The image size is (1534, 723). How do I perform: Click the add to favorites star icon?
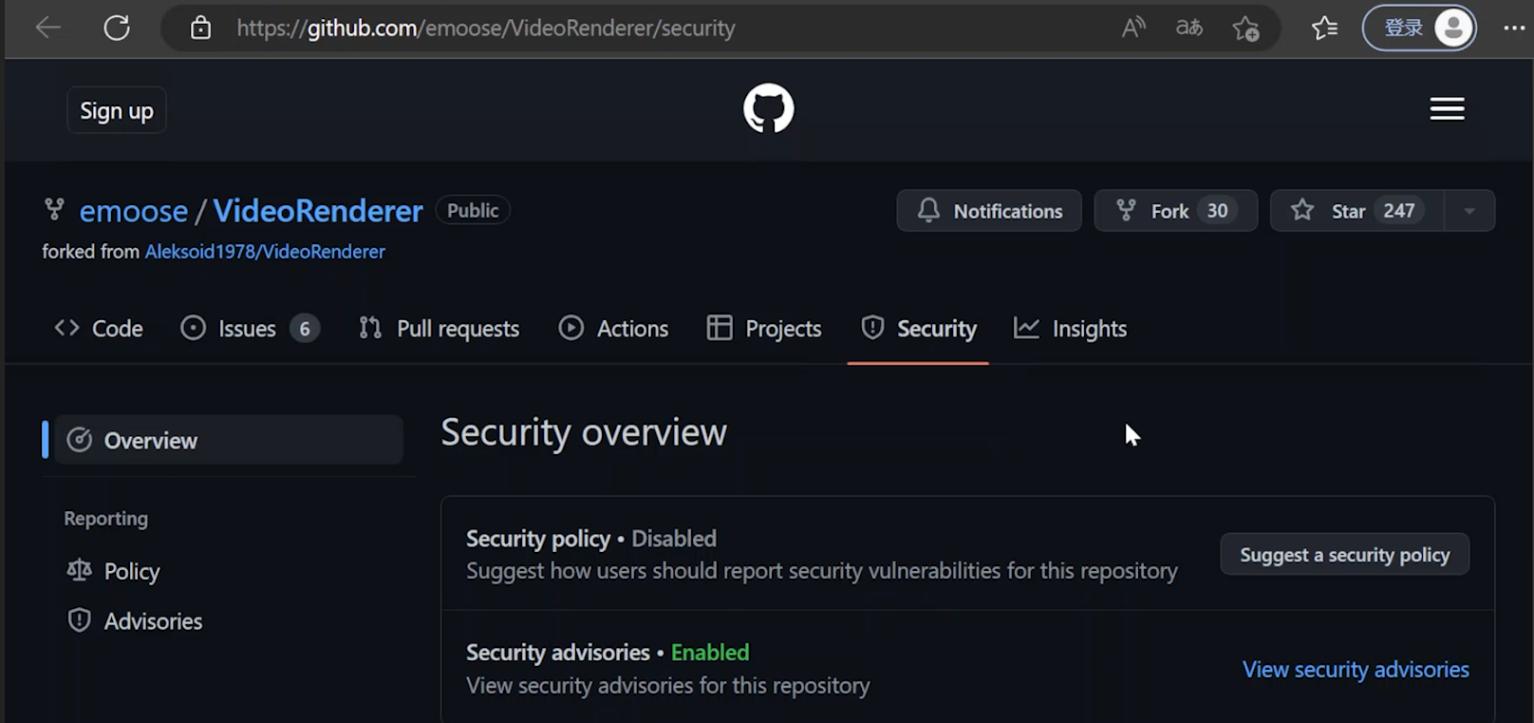(1246, 28)
